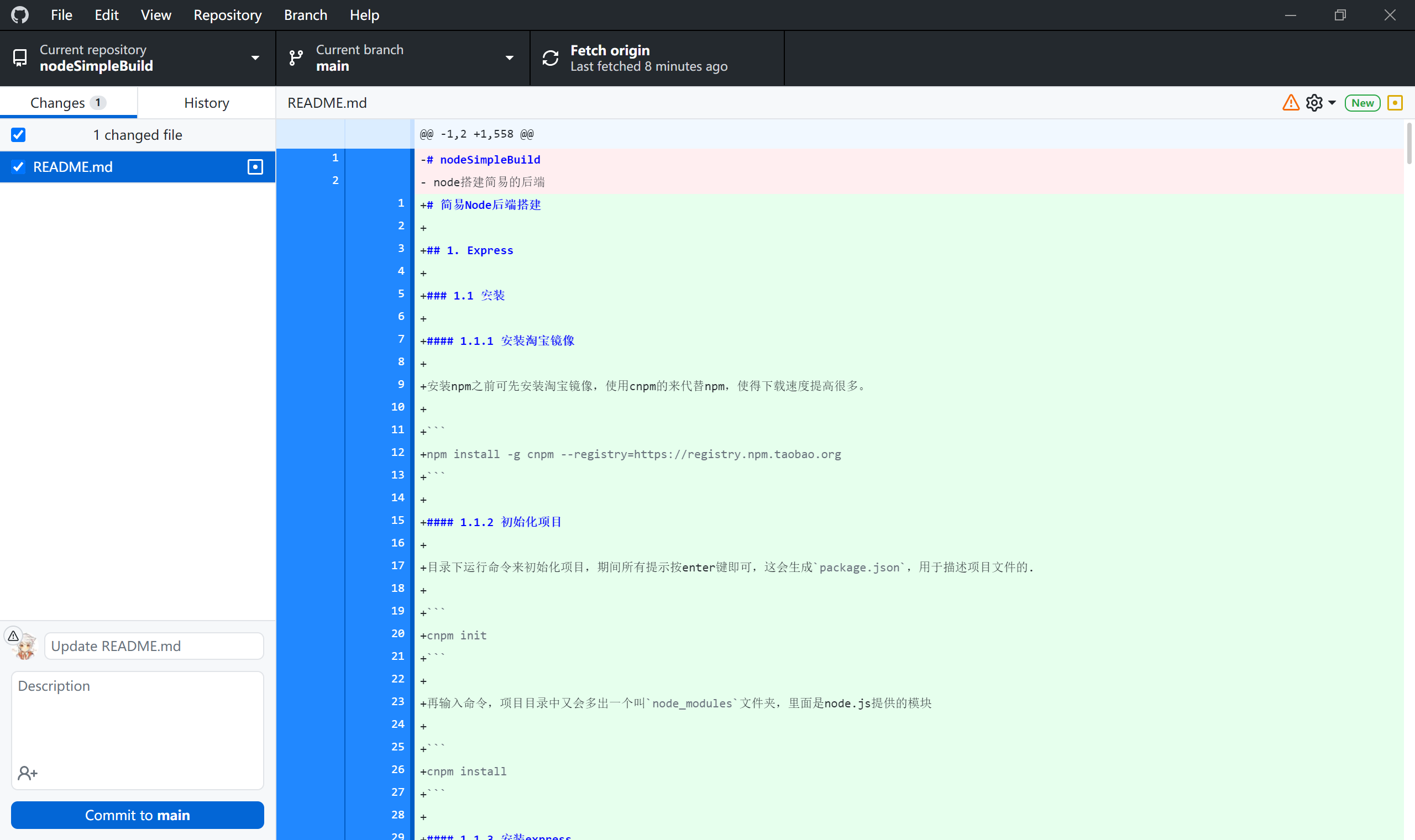The width and height of the screenshot is (1415, 840).
Task: Click the README.md title in diff header
Action: 327,103
